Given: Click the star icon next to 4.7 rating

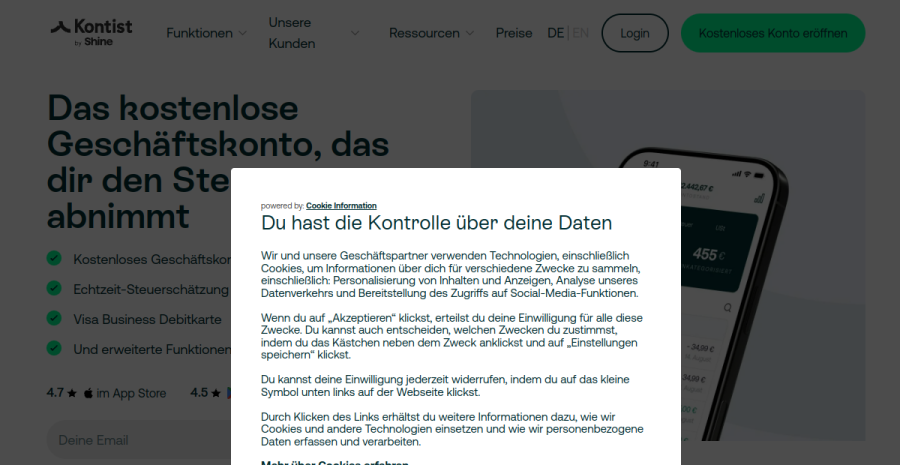Looking at the screenshot, I should [72, 393].
